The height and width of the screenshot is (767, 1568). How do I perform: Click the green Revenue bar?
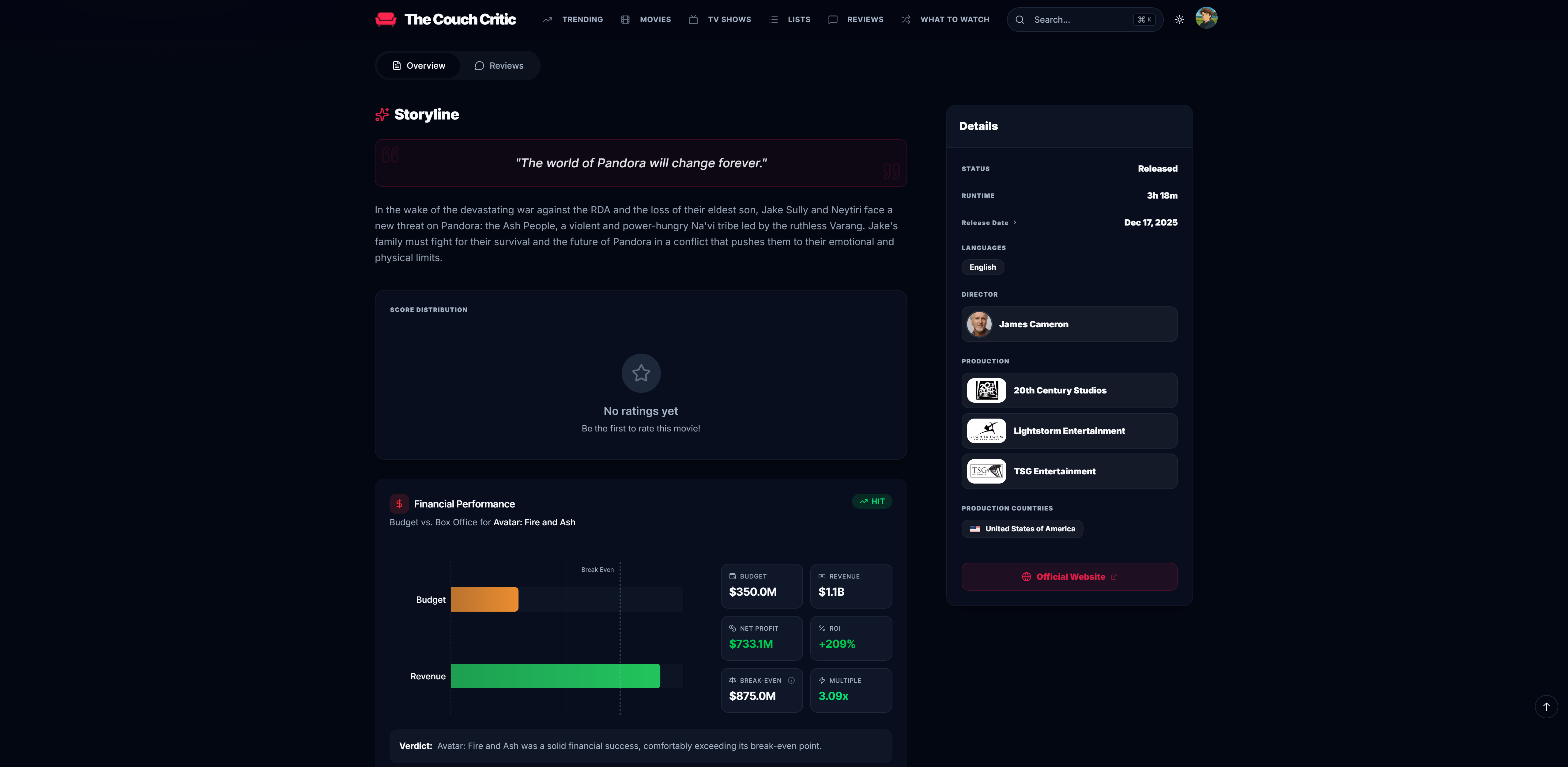tap(555, 676)
